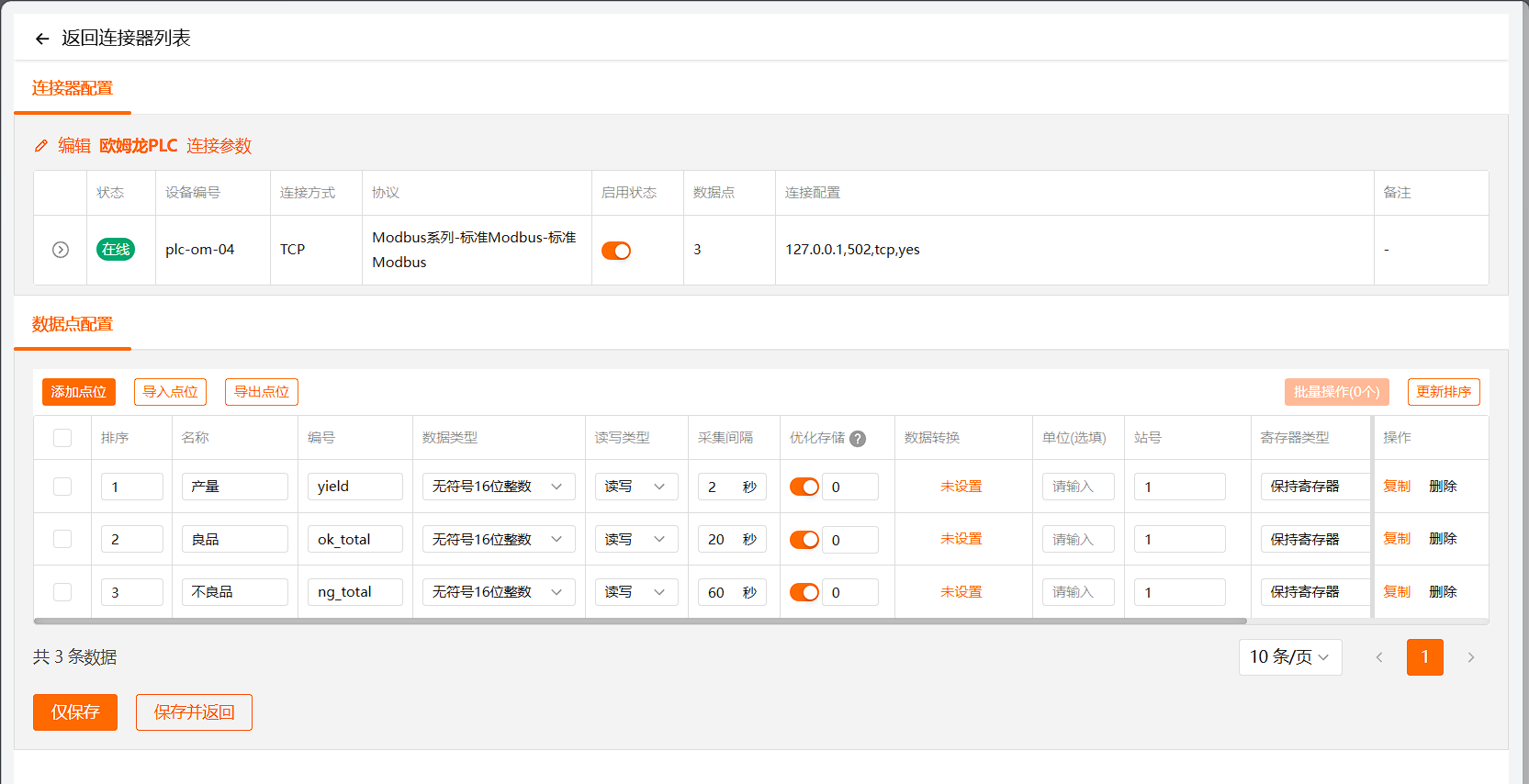Image resolution: width=1529 pixels, height=784 pixels.
Task: Open data type dropdown for ok_total row
Action: coord(499,539)
